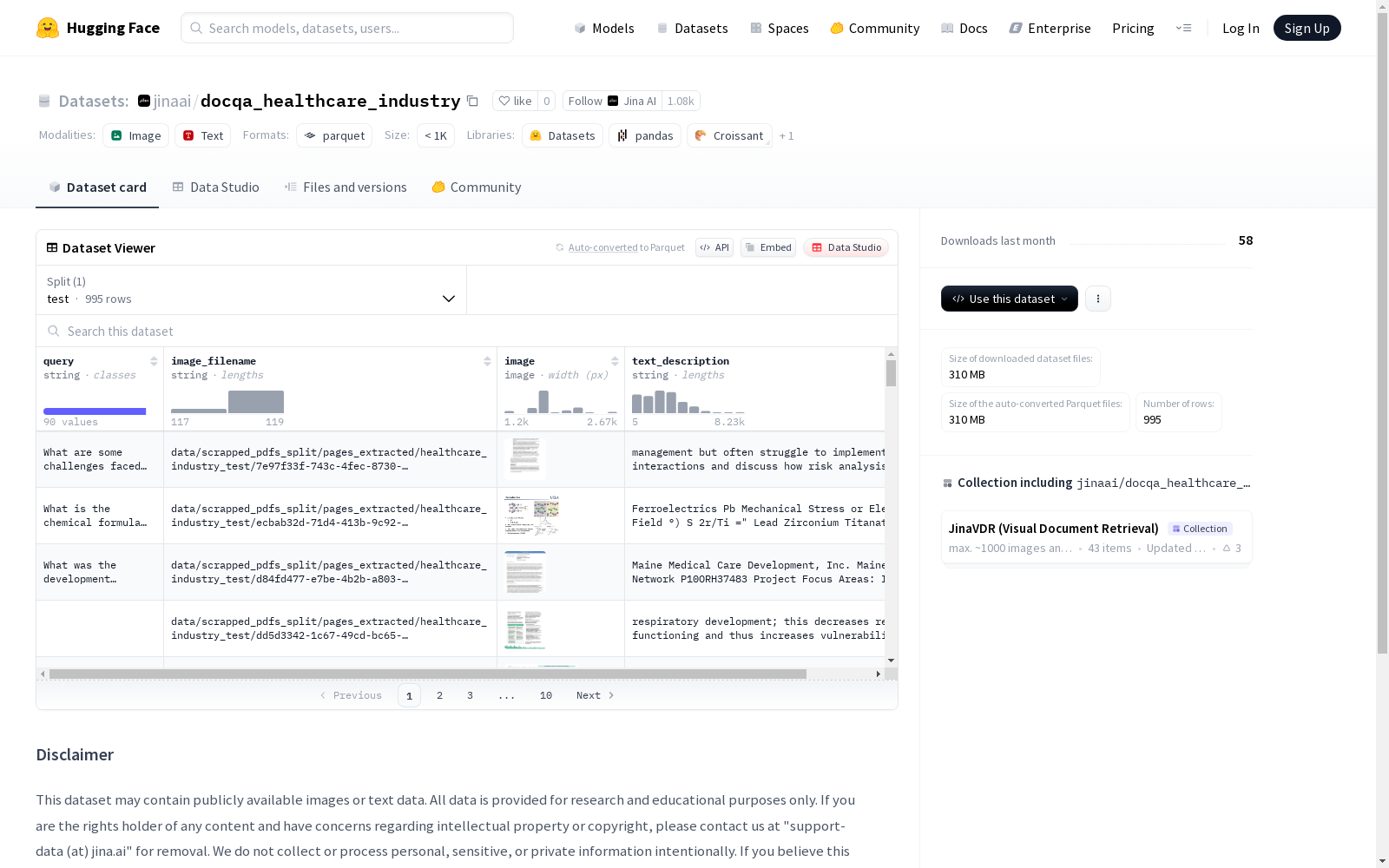Click the follower count 1.08k
Viewport: 1389px width, 868px height.
[x=681, y=101]
